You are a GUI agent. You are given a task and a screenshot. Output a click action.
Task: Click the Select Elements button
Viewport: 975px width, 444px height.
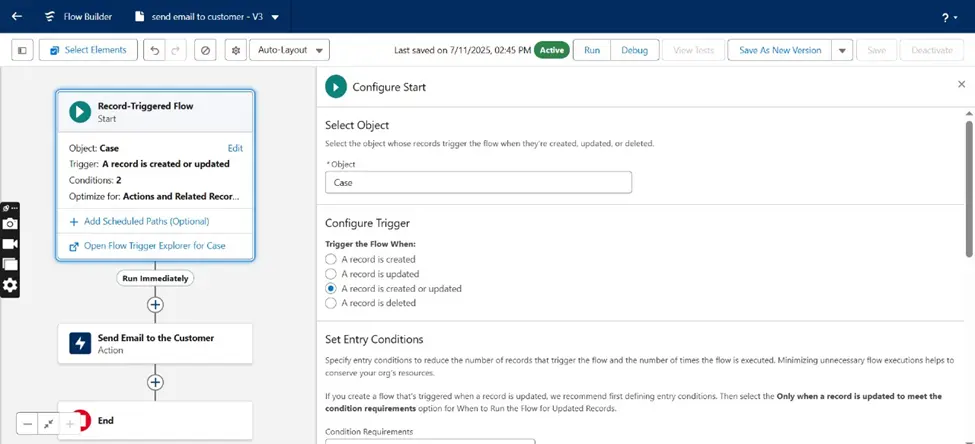coord(88,50)
